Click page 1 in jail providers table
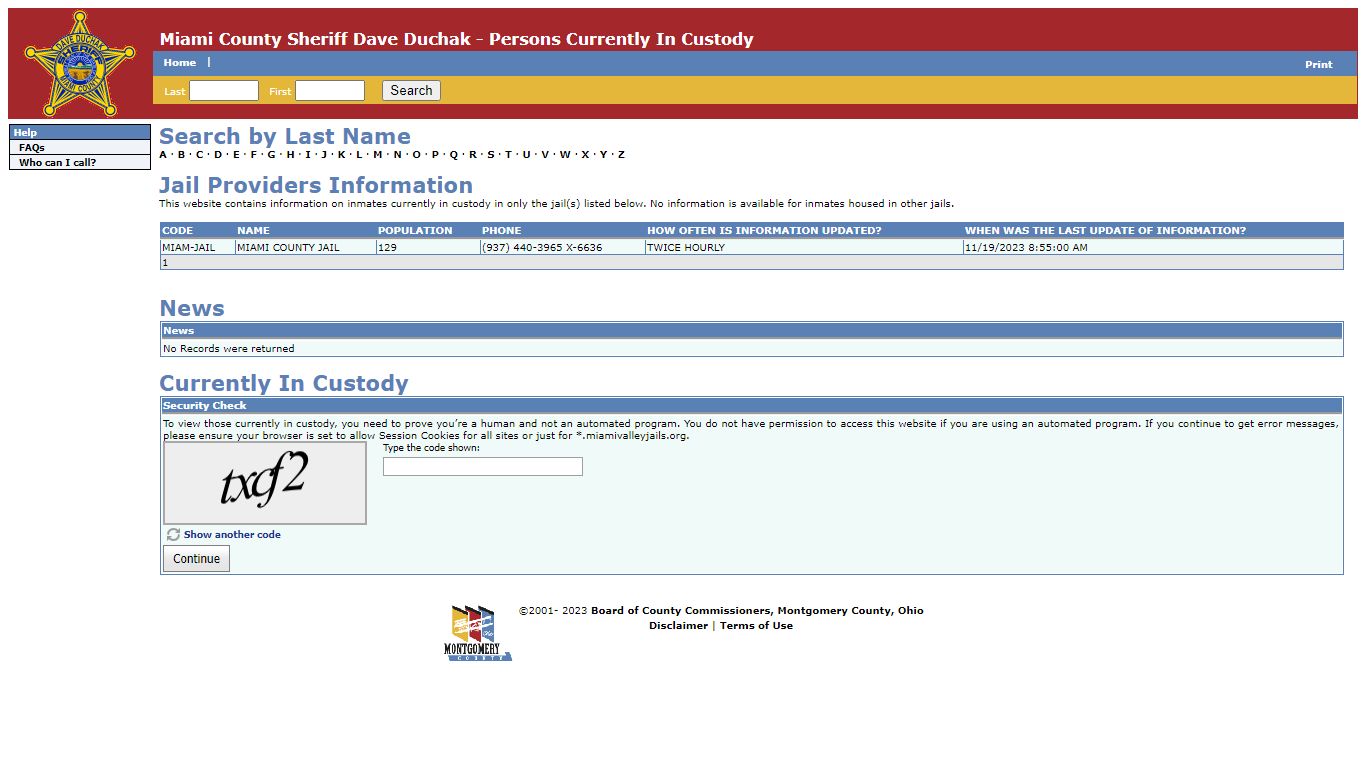The height and width of the screenshot is (768, 1366). [165, 263]
